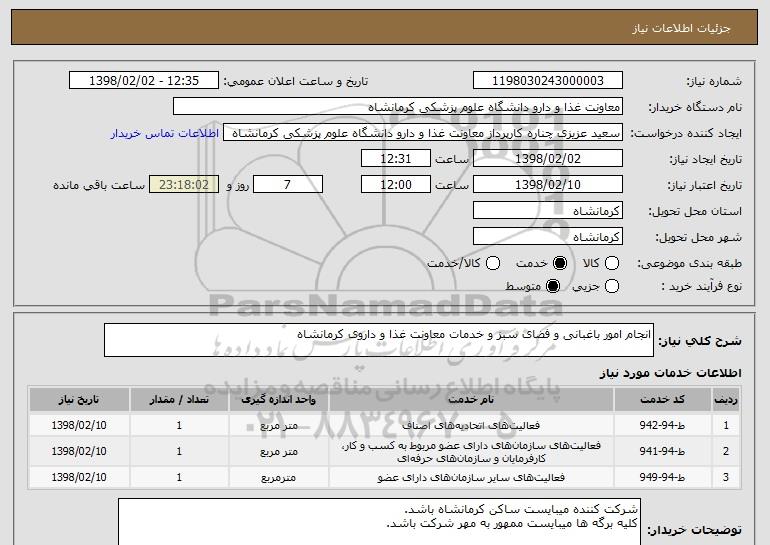Click remaining days field showing 7
The height and width of the screenshot is (545, 770).
tap(288, 185)
